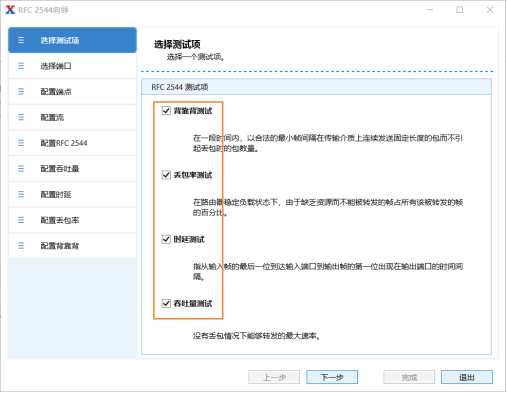The width and height of the screenshot is (507, 393).
Task: Click the 下一步 button
Action: (332, 377)
